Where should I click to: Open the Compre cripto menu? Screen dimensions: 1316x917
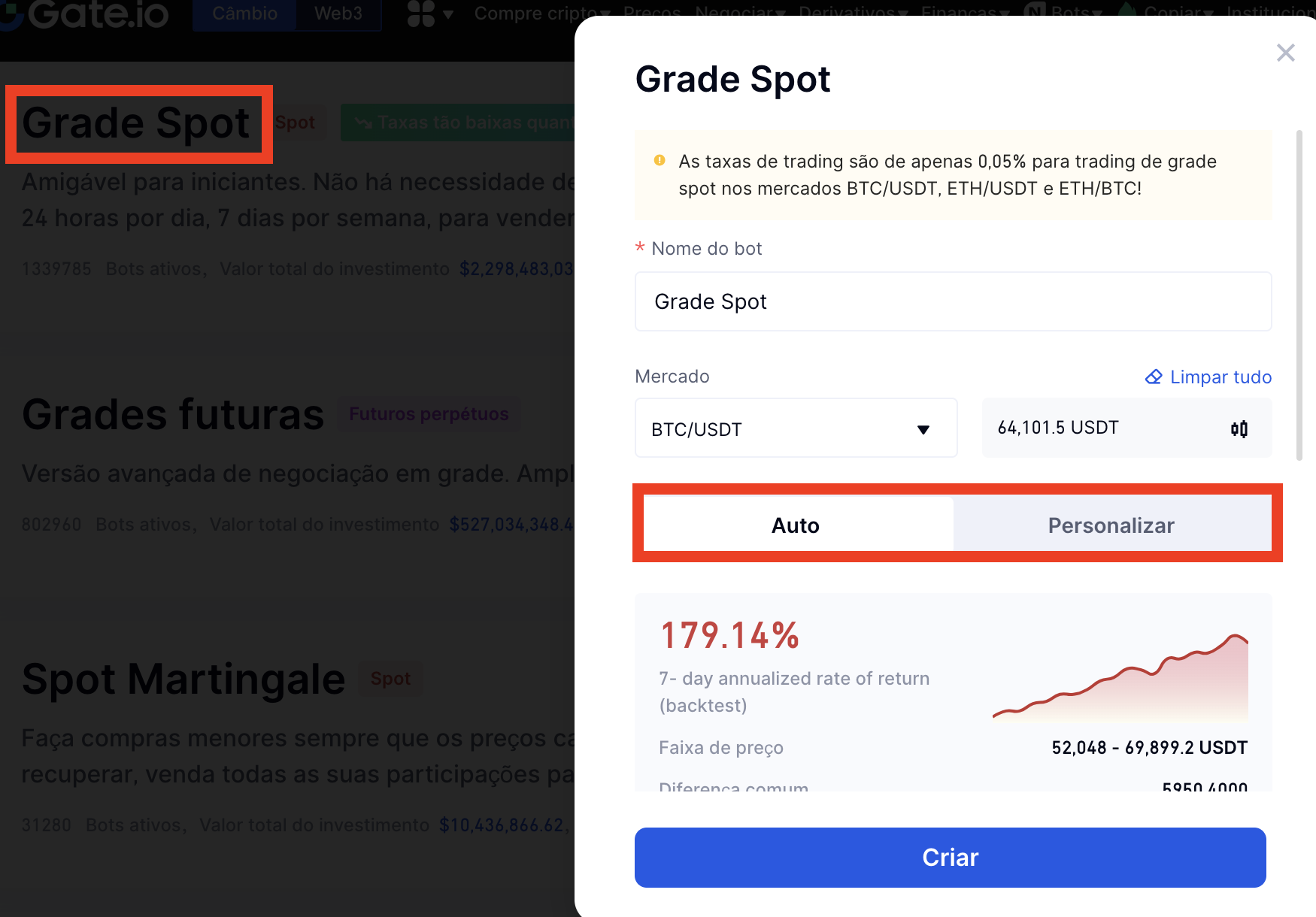point(534,14)
